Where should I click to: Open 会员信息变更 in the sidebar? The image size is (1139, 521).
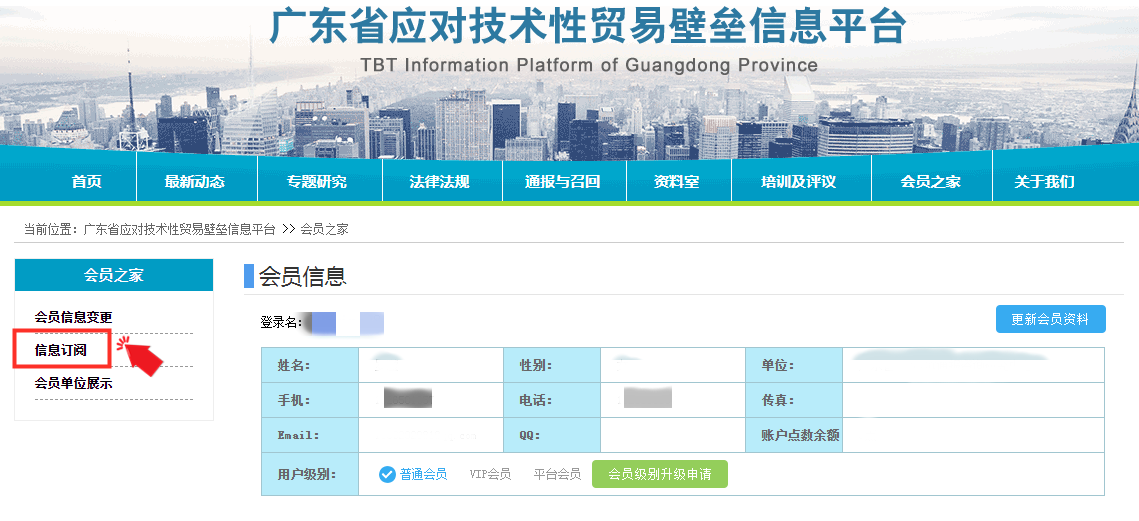[x=73, y=317]
